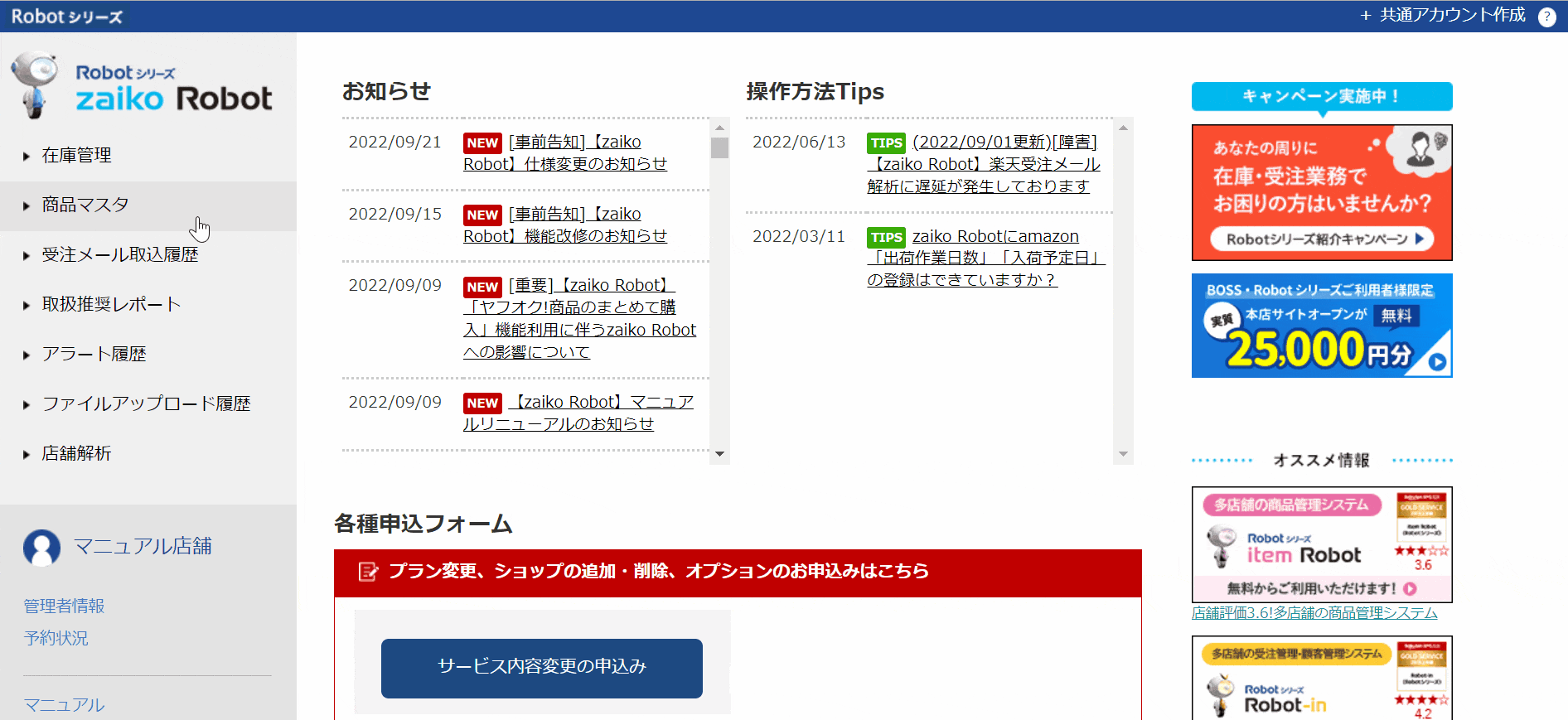Click the Robot シリーズ title in top bar
Image resolution: width=1568 pixels, height=720 pixels.
point(66,17)
